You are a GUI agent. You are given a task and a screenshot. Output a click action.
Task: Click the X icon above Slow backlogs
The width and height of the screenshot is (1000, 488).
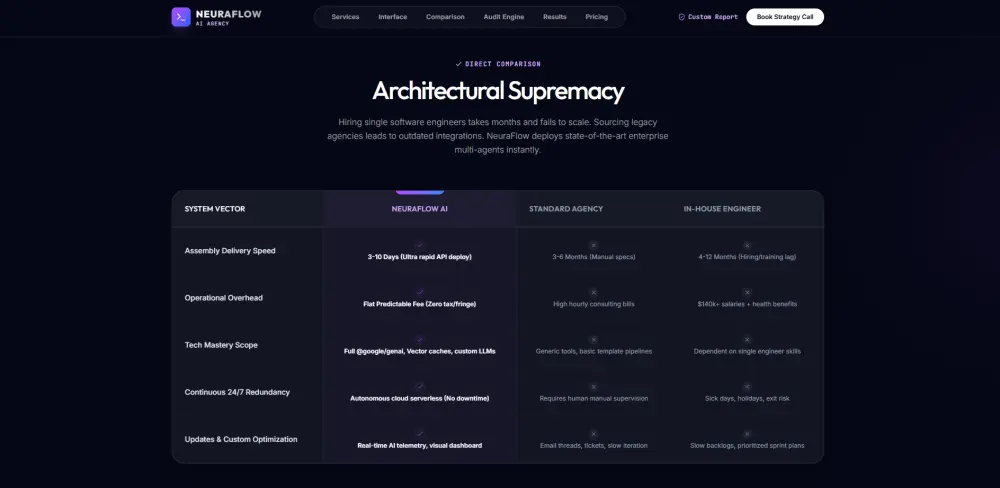tap(747, 434)
